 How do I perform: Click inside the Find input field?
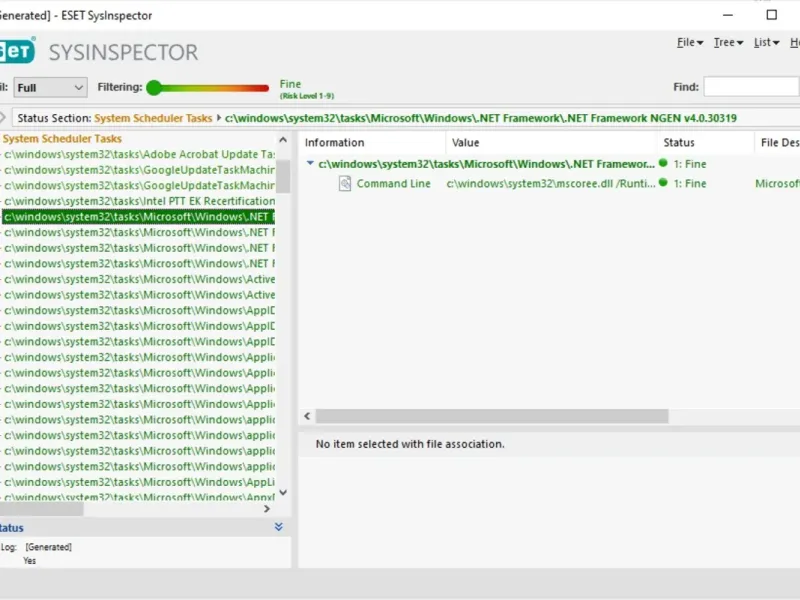pos(751,87)
